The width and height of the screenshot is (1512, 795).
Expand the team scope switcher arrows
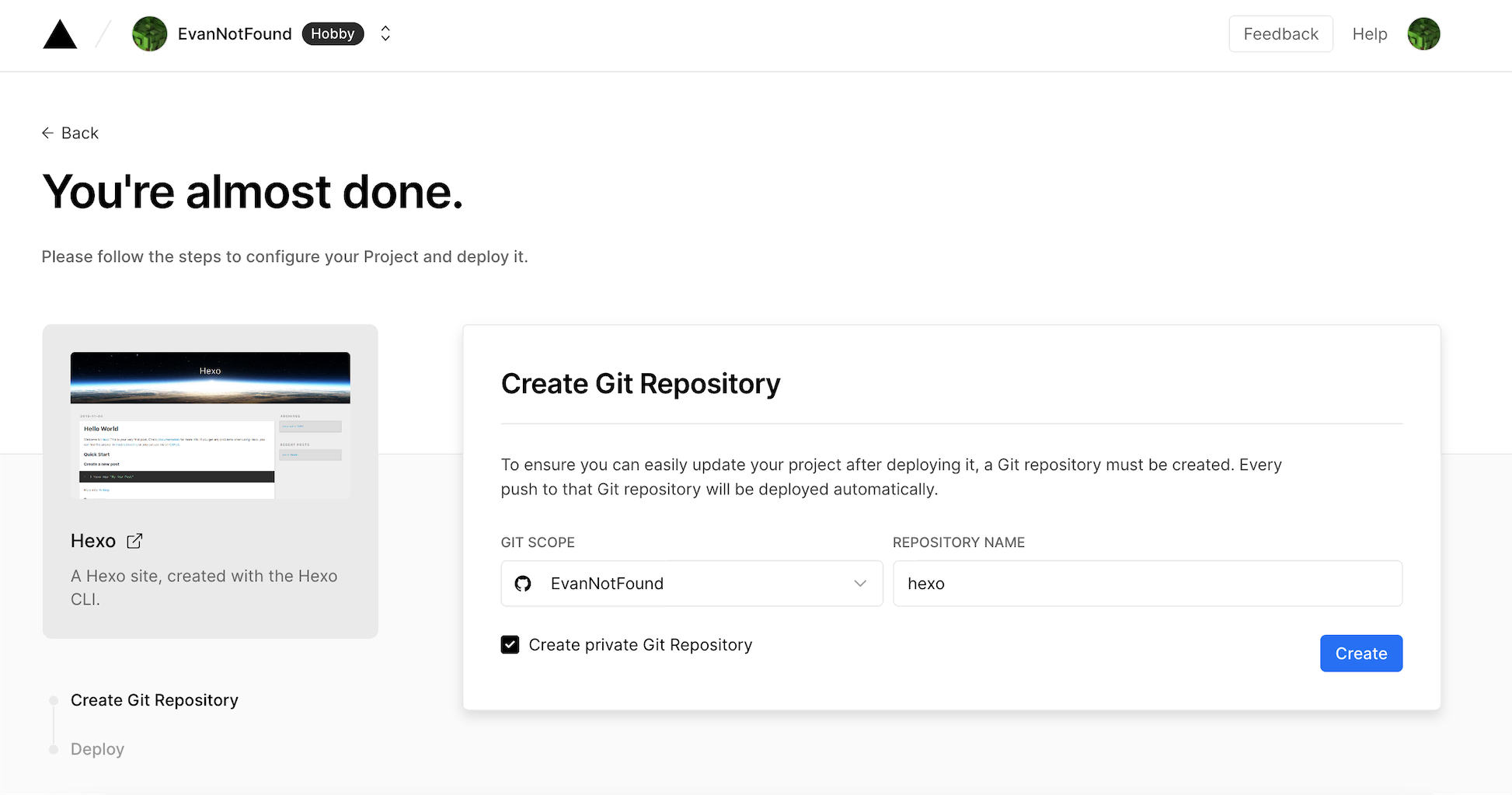385,33
